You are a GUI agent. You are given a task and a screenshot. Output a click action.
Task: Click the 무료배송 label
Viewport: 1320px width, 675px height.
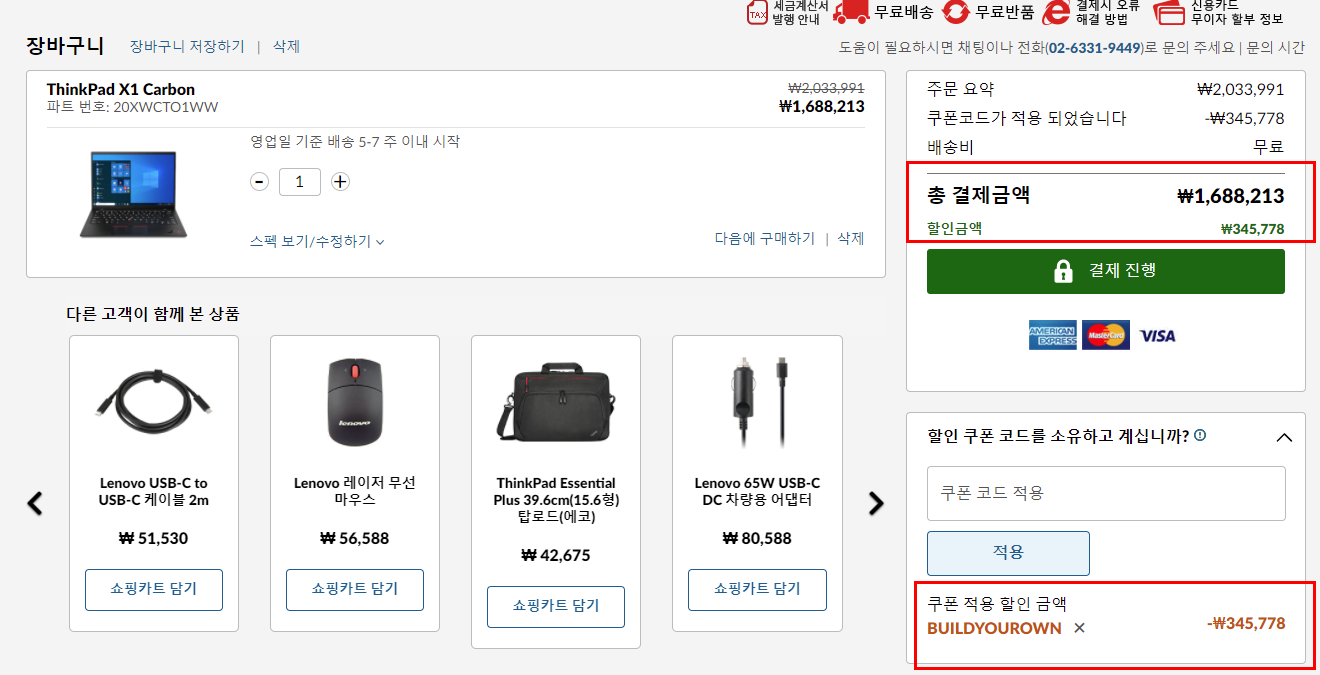pyautogui.click(x=904, y=12)
